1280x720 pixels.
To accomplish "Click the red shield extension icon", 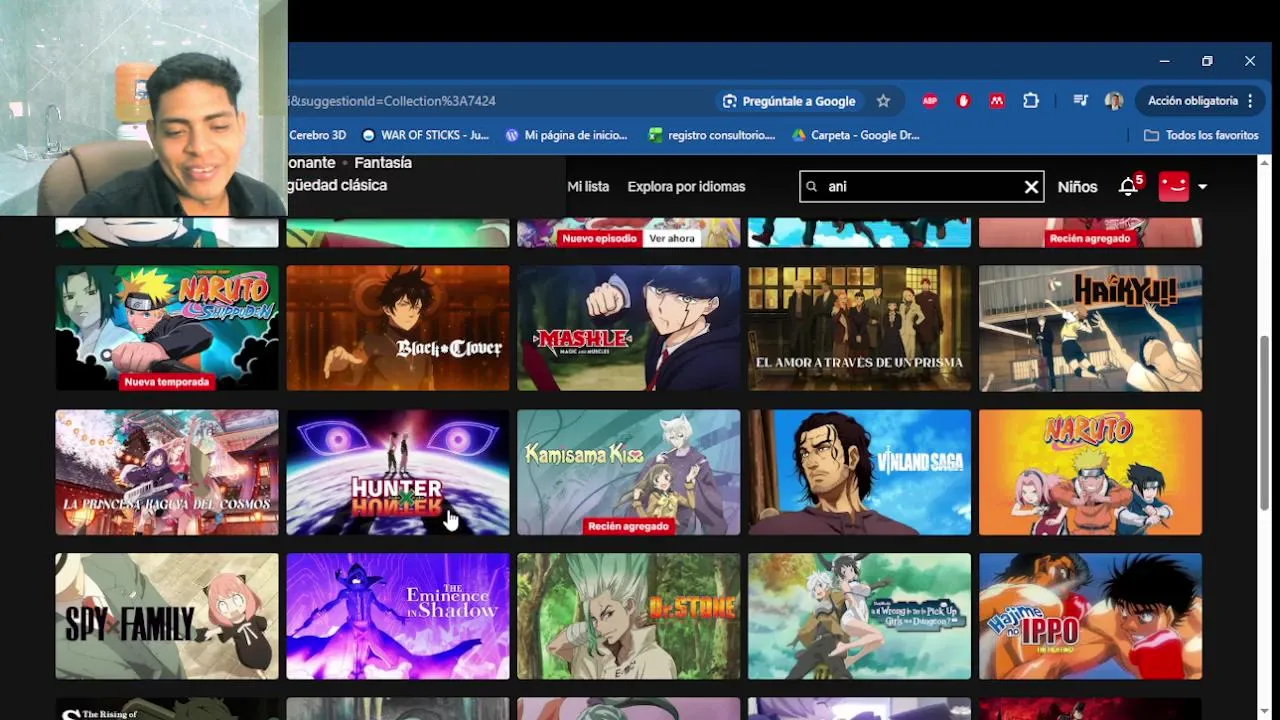I will point(964,101).
